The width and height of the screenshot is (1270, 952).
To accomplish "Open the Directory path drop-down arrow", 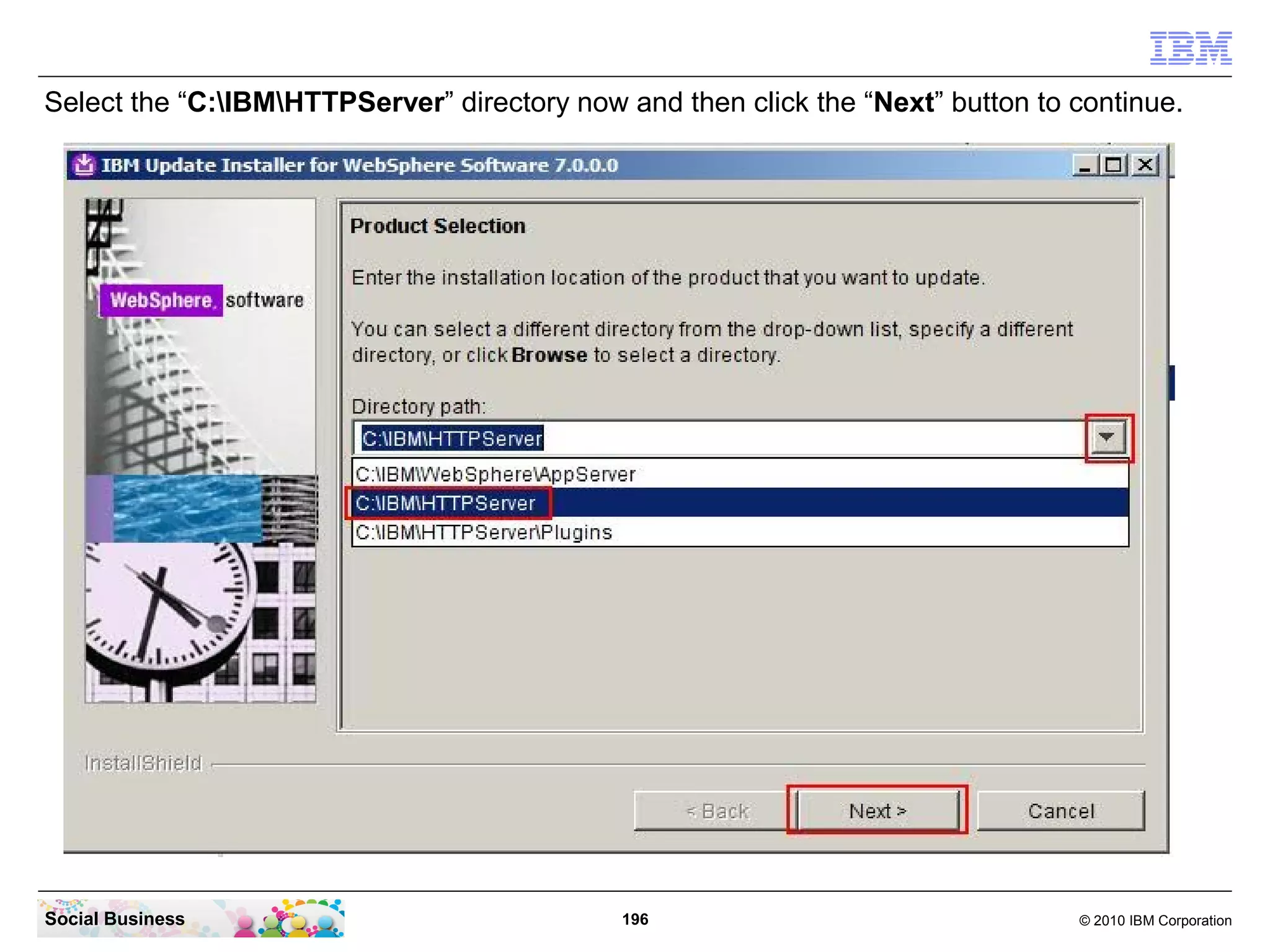I will (x=1108, y=438).
